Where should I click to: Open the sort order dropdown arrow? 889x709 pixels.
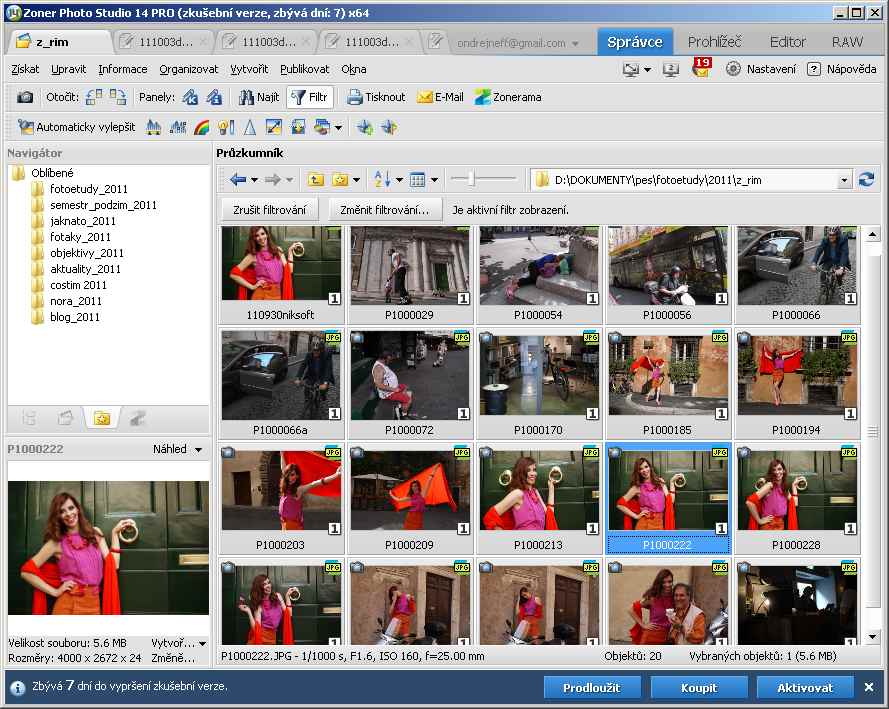[399, 180]
